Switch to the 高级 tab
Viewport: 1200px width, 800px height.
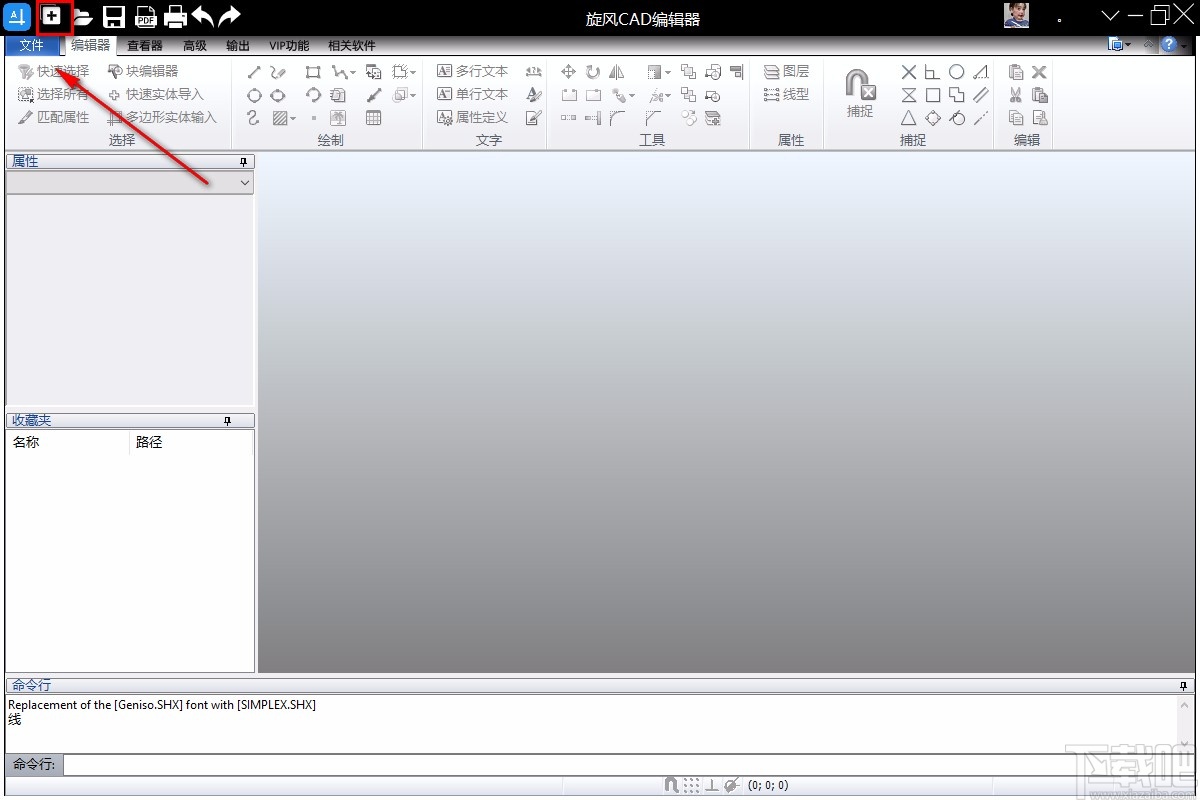point(195,45)
